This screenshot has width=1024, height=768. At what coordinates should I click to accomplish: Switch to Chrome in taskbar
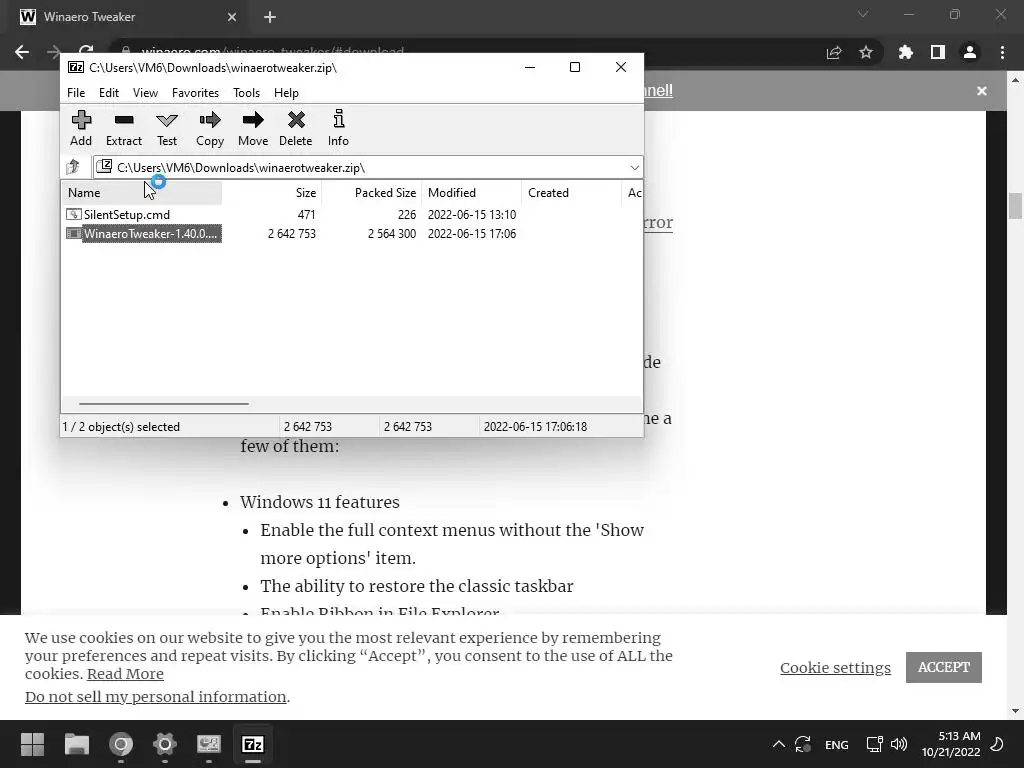pyautogui.click(x=121, y=744)
